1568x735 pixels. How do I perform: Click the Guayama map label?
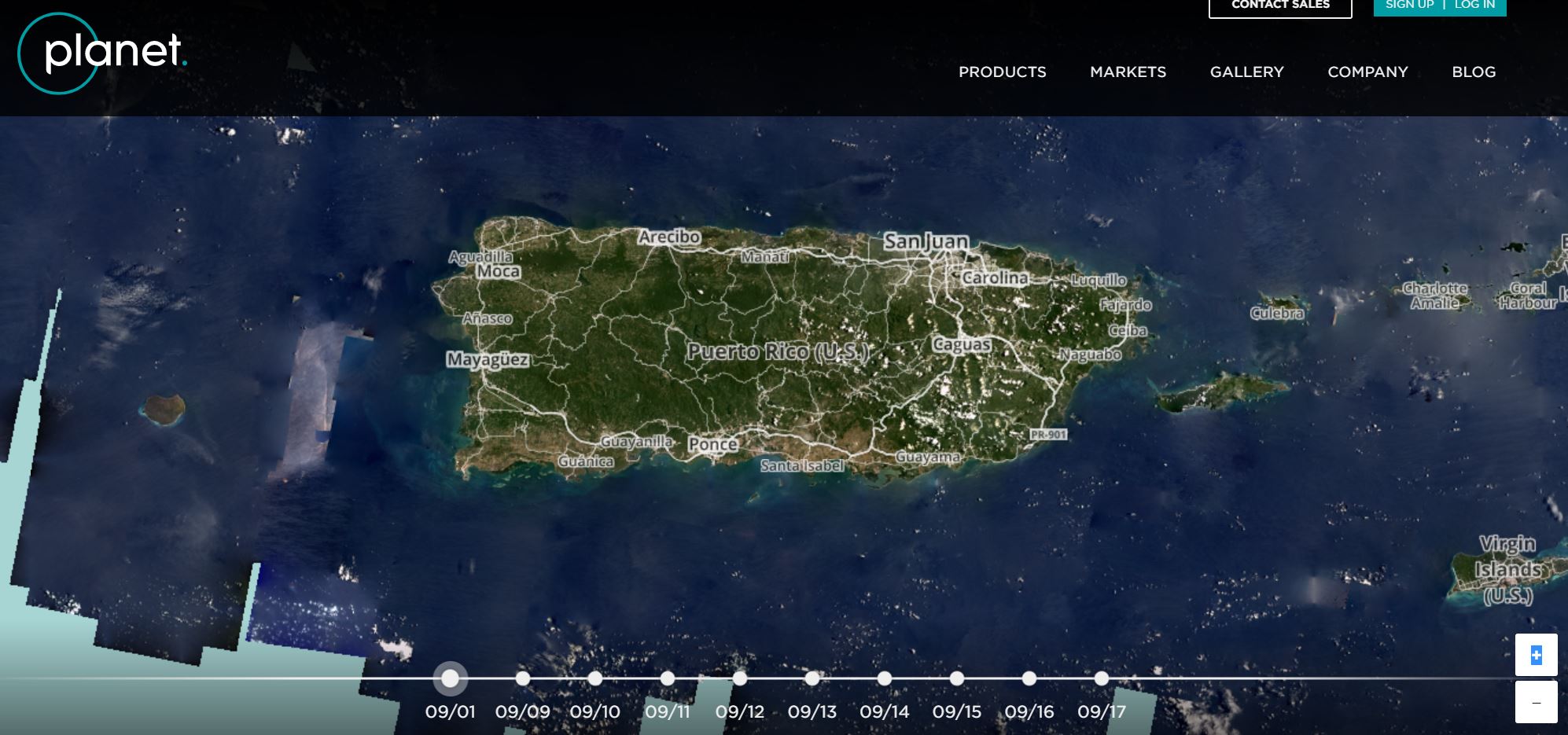(928, 457)
